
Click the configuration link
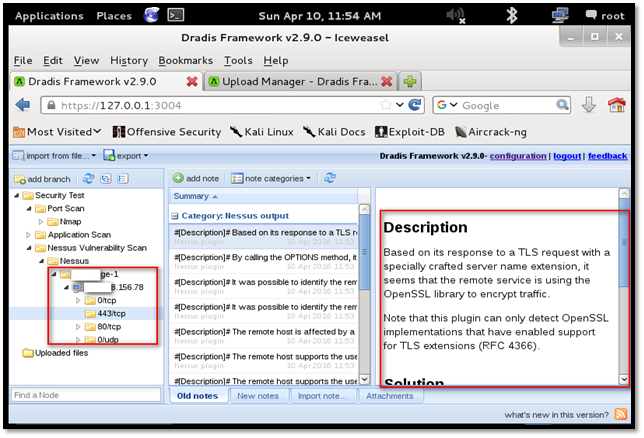pos(518,156)
